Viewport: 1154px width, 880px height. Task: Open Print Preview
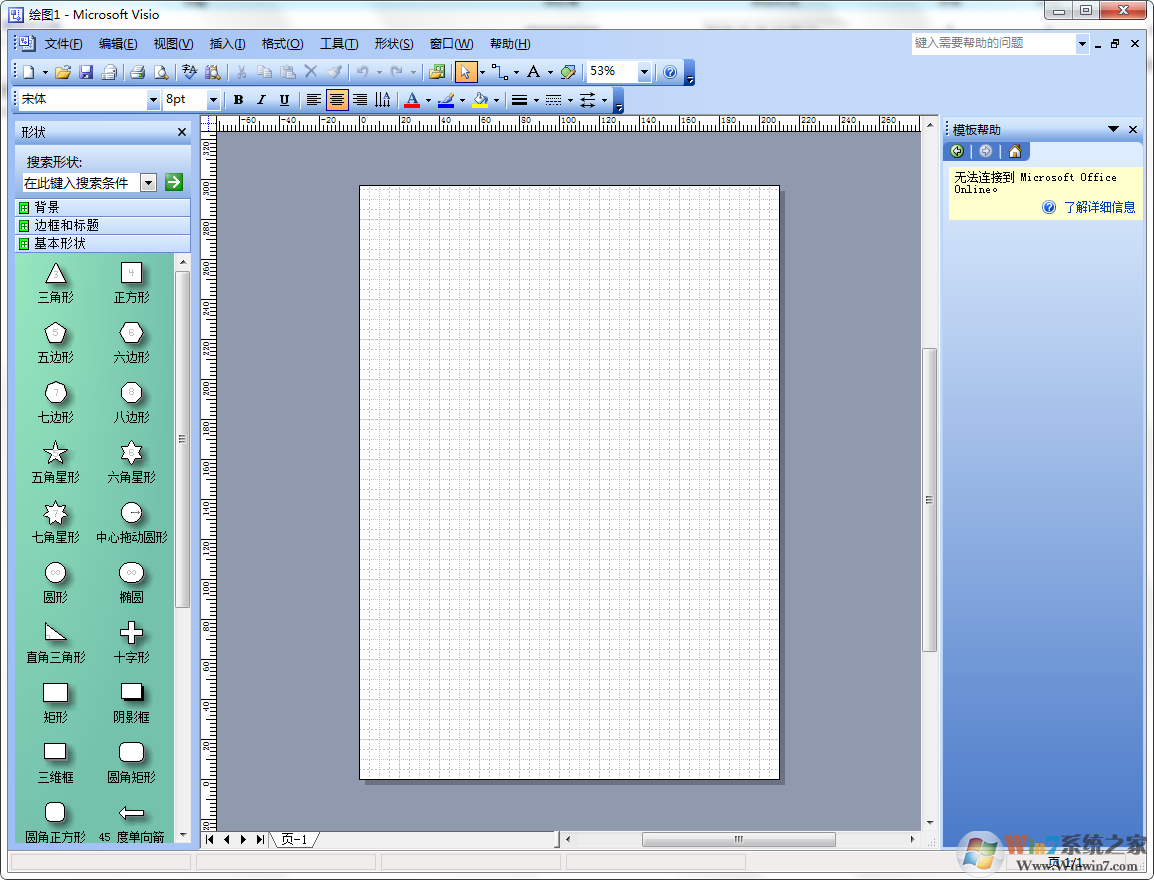[160, 71]
